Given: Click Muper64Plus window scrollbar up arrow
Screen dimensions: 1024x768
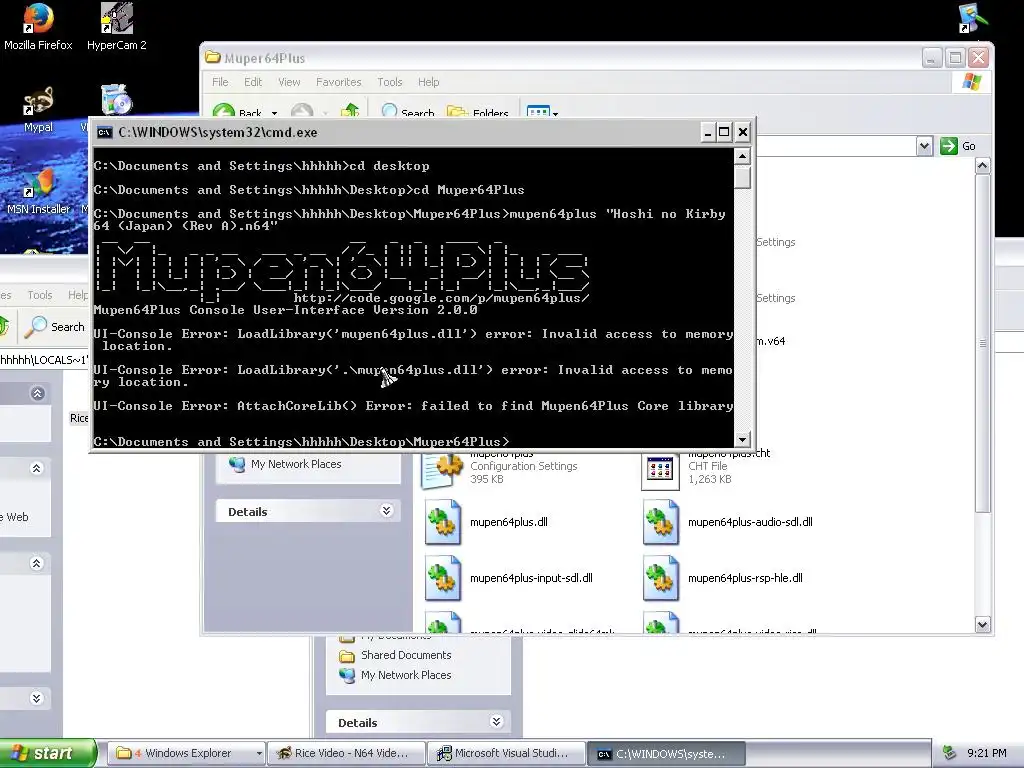Looking at the screenshot, I should click(983, 166).
